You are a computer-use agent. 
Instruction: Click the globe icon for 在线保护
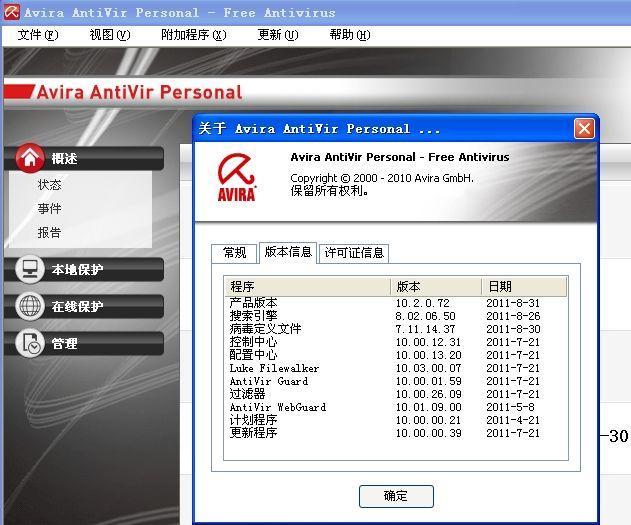point(31,306)
